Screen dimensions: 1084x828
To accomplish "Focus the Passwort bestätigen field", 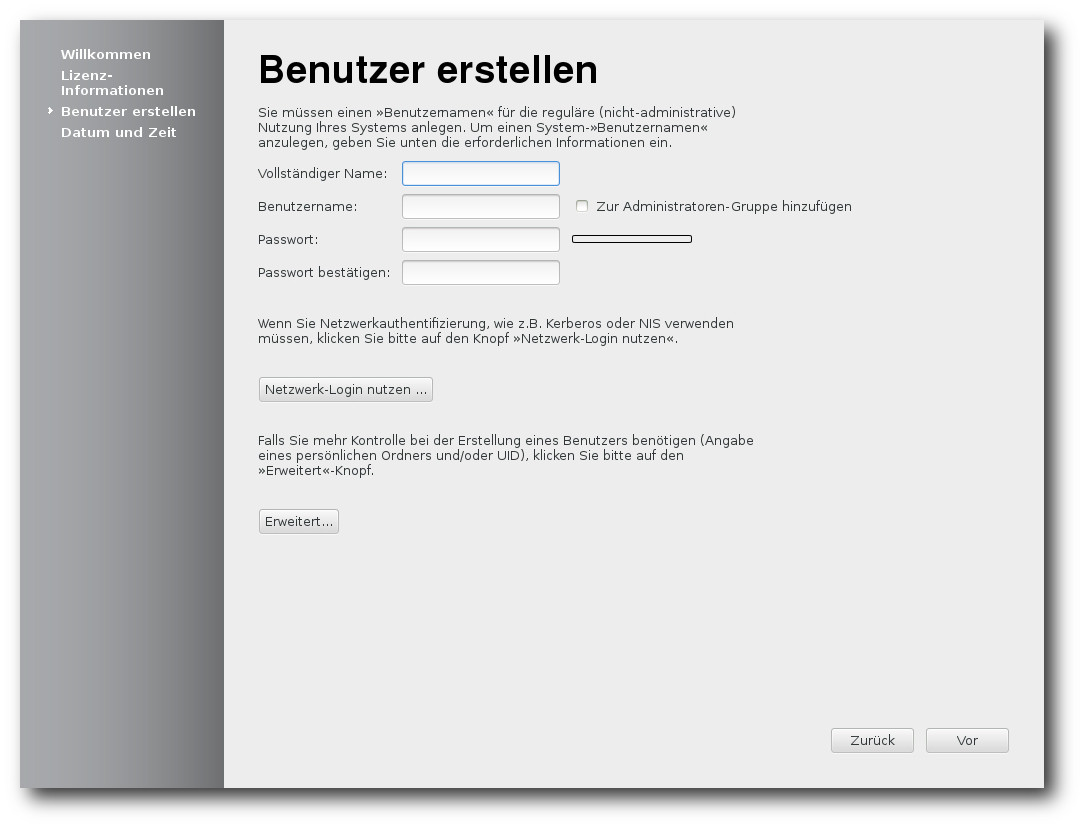I will click(x=480, y=272).
